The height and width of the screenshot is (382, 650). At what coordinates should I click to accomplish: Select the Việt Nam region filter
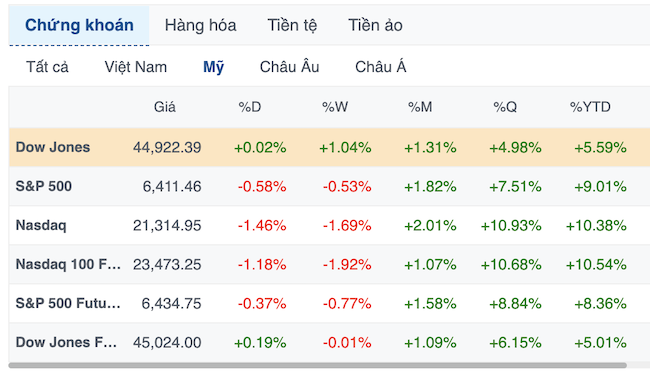(136, 67)
